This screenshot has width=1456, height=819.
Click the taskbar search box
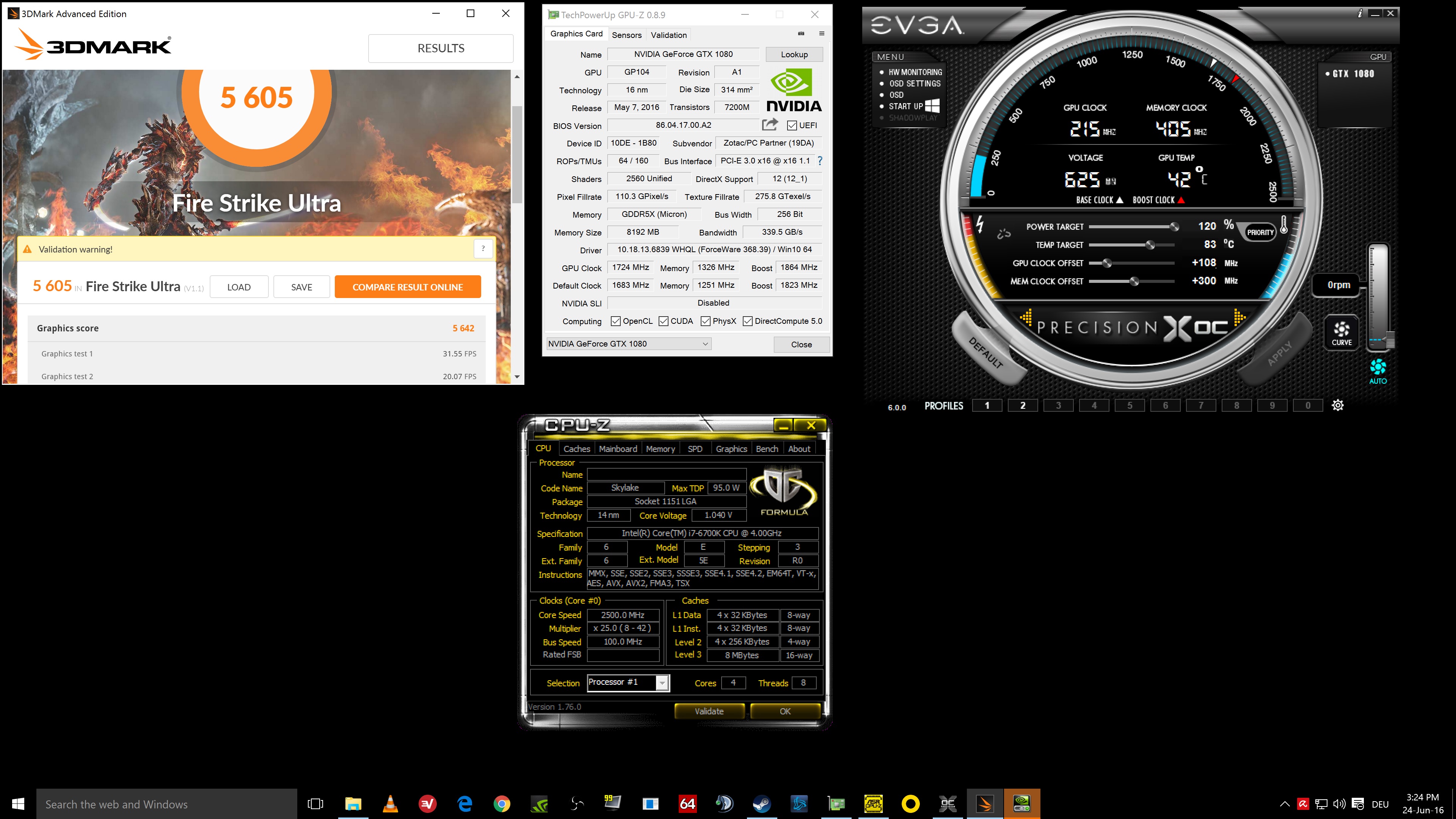click(x=167, y=804)
